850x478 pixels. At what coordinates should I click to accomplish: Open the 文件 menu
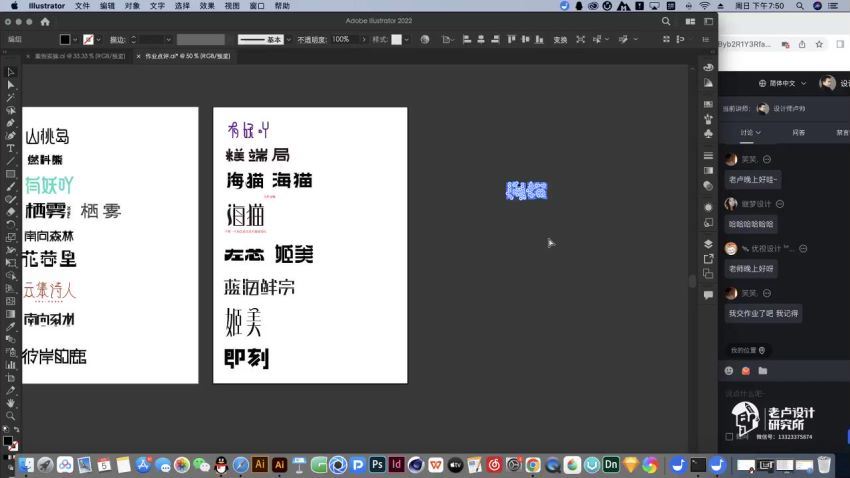point(82,6)
